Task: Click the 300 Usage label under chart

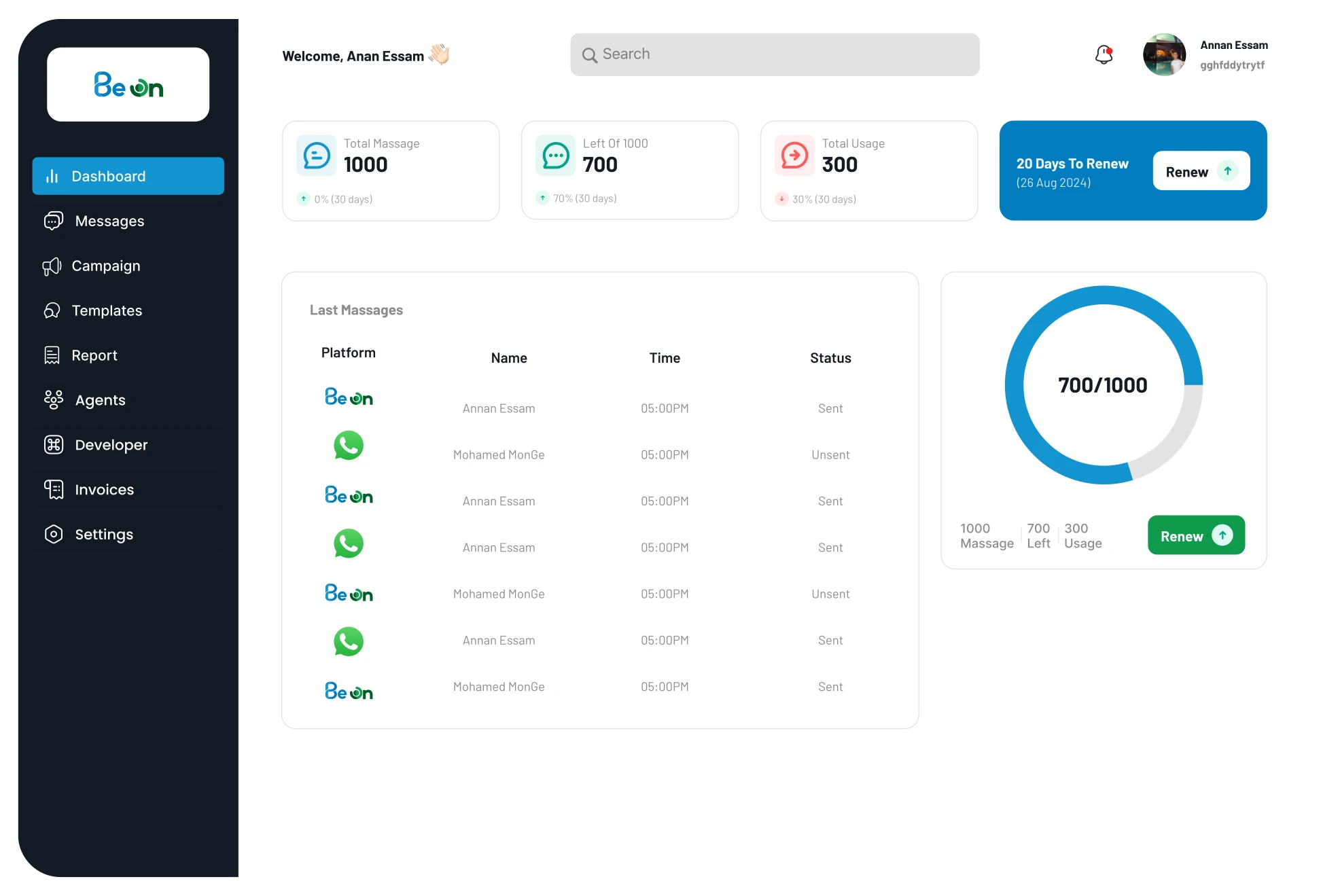Action: click(1083, 536)
